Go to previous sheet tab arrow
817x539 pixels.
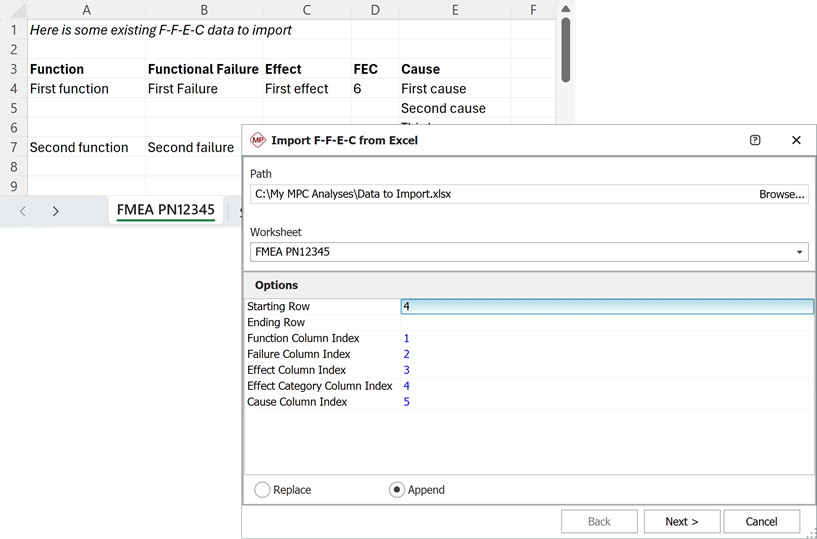tap(24, 211)
